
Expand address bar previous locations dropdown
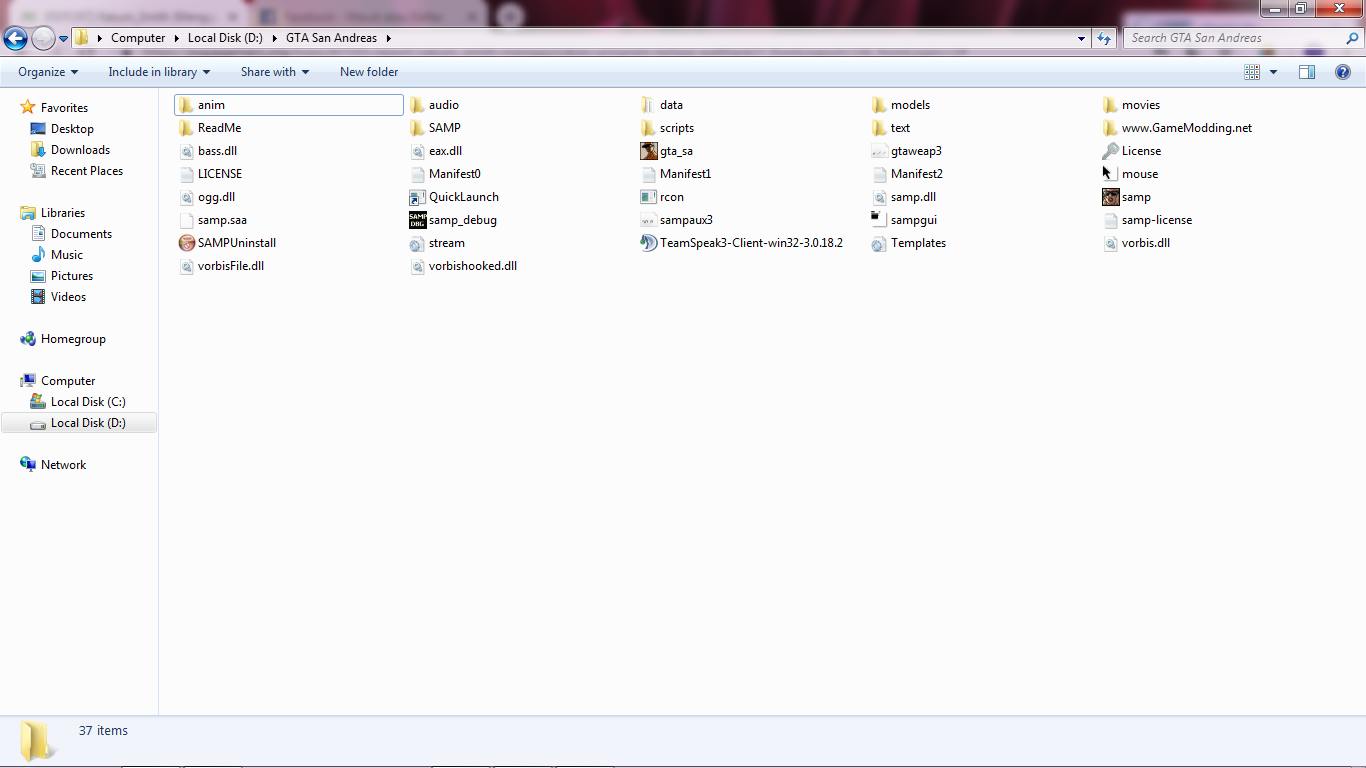pyautogui.click(x=1082, y=38)
